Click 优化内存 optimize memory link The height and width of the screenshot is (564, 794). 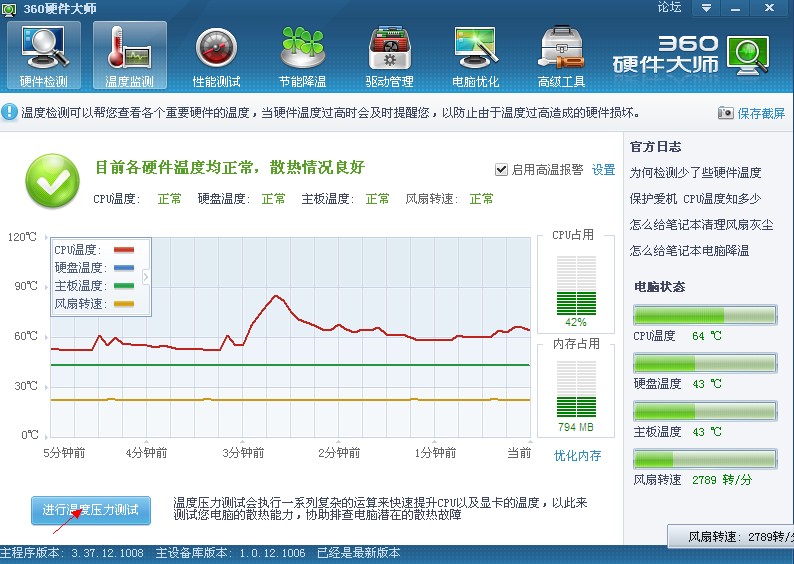pos(577,456)
